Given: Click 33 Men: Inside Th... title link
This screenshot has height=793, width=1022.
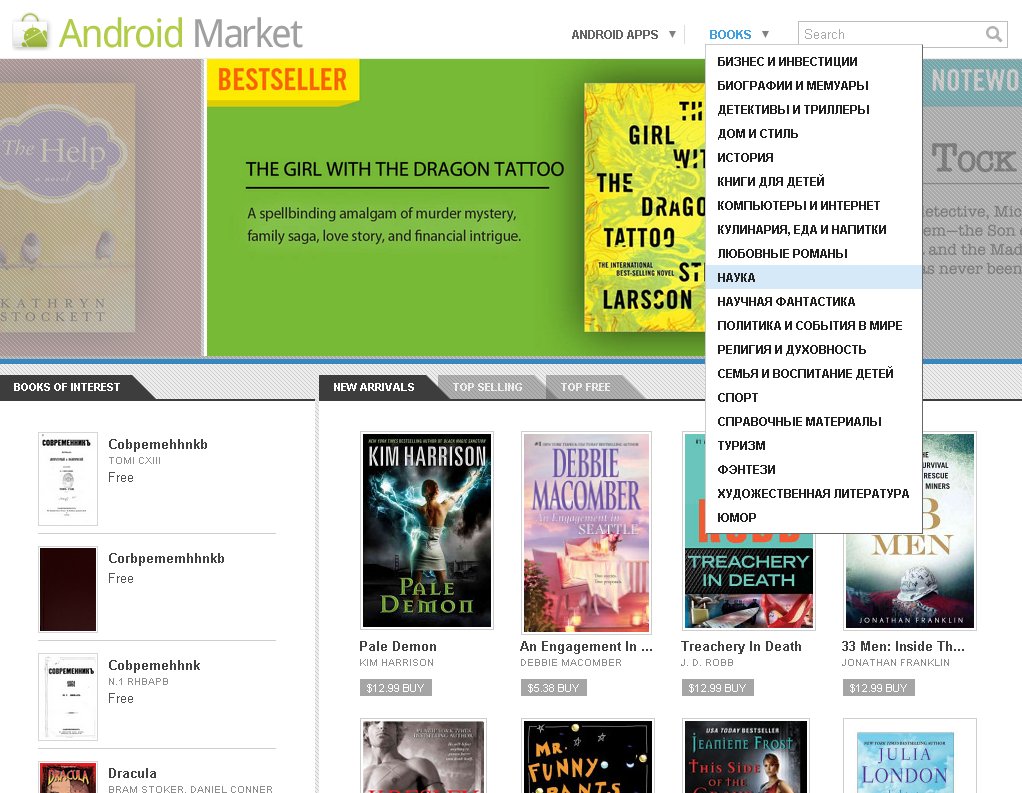Looking at the screenshot, I should [903, 646].
